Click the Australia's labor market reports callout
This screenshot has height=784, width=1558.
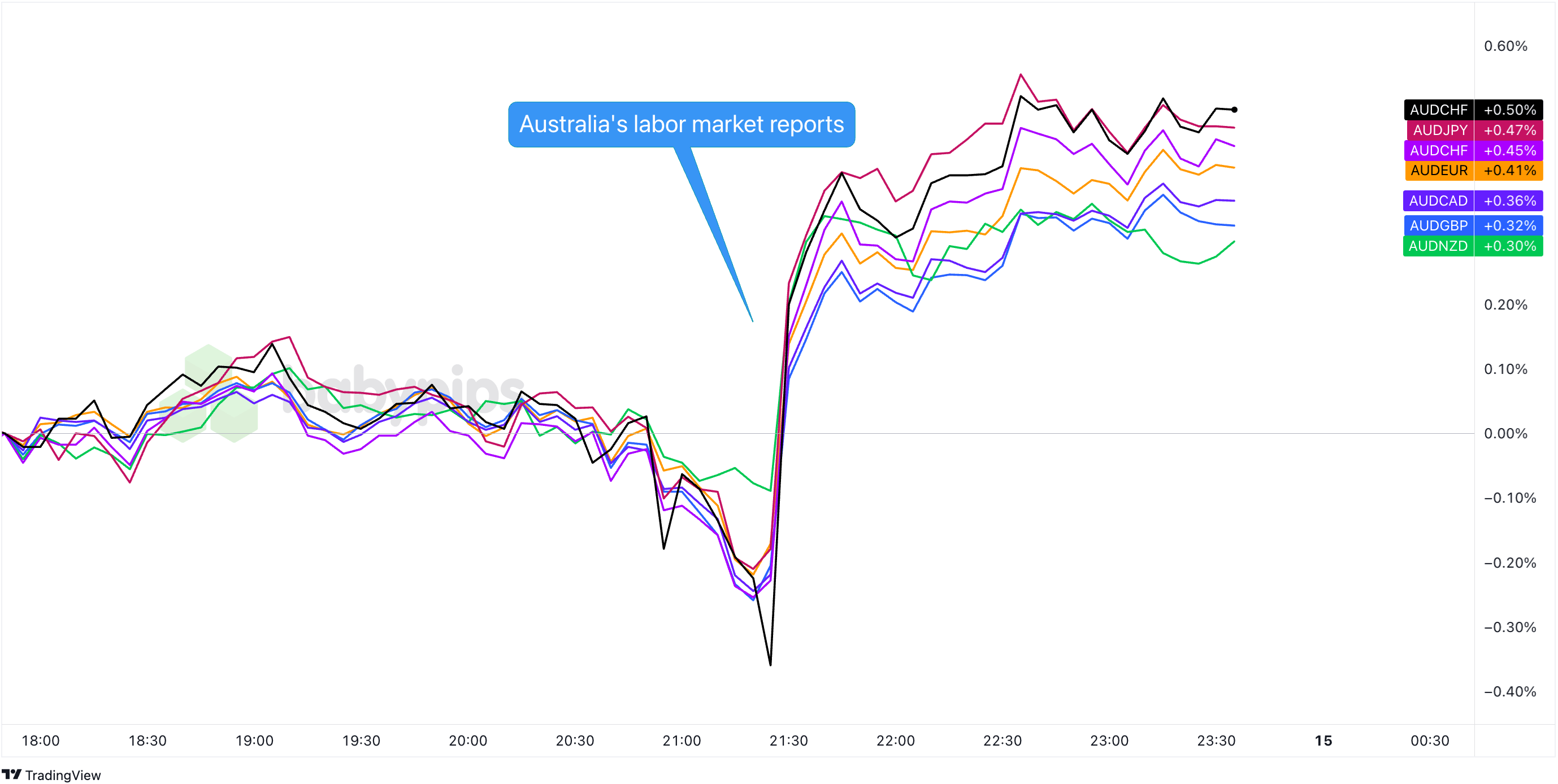682,124
